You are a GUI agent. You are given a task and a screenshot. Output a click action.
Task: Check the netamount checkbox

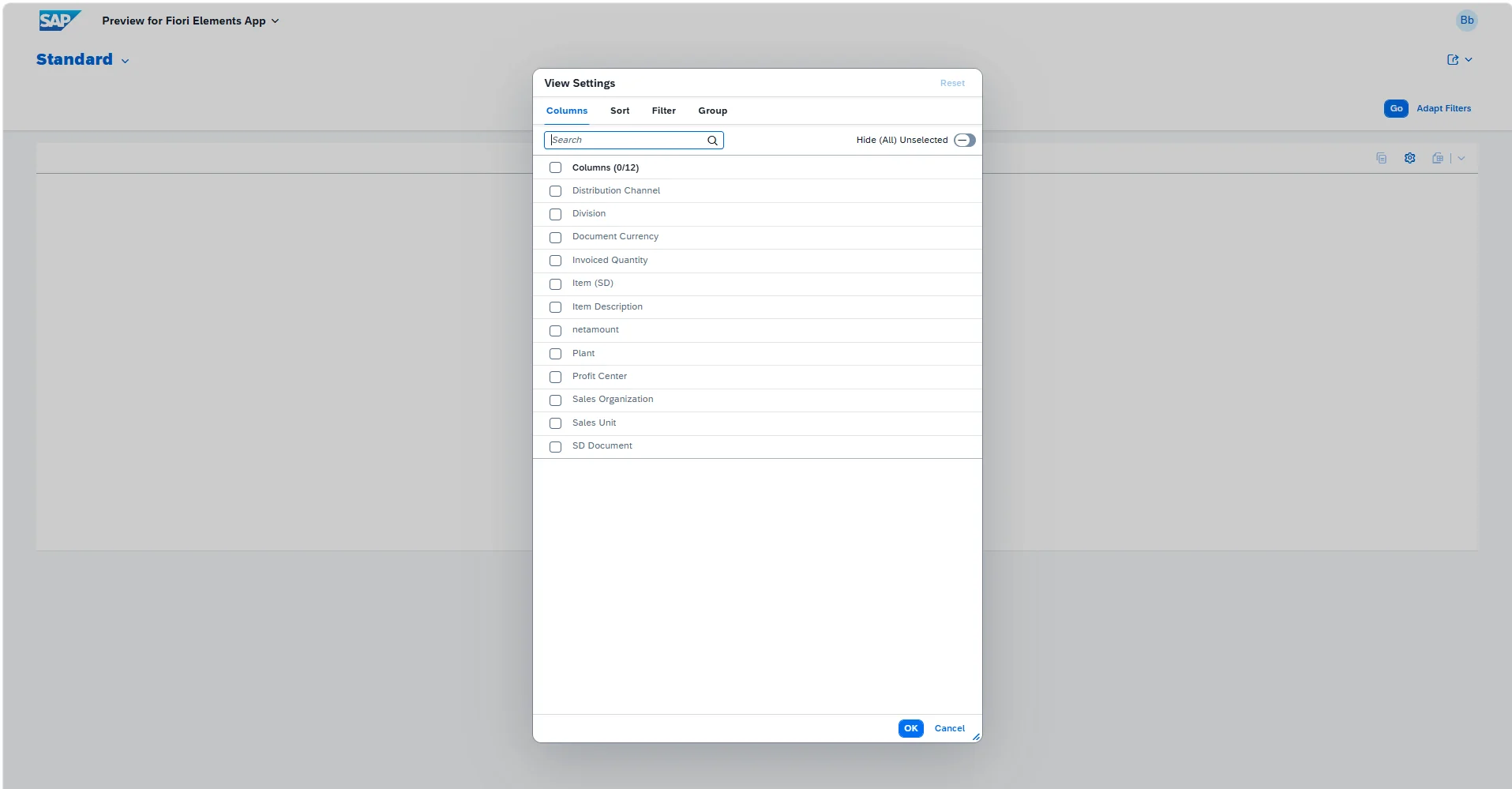click(555, 330)
